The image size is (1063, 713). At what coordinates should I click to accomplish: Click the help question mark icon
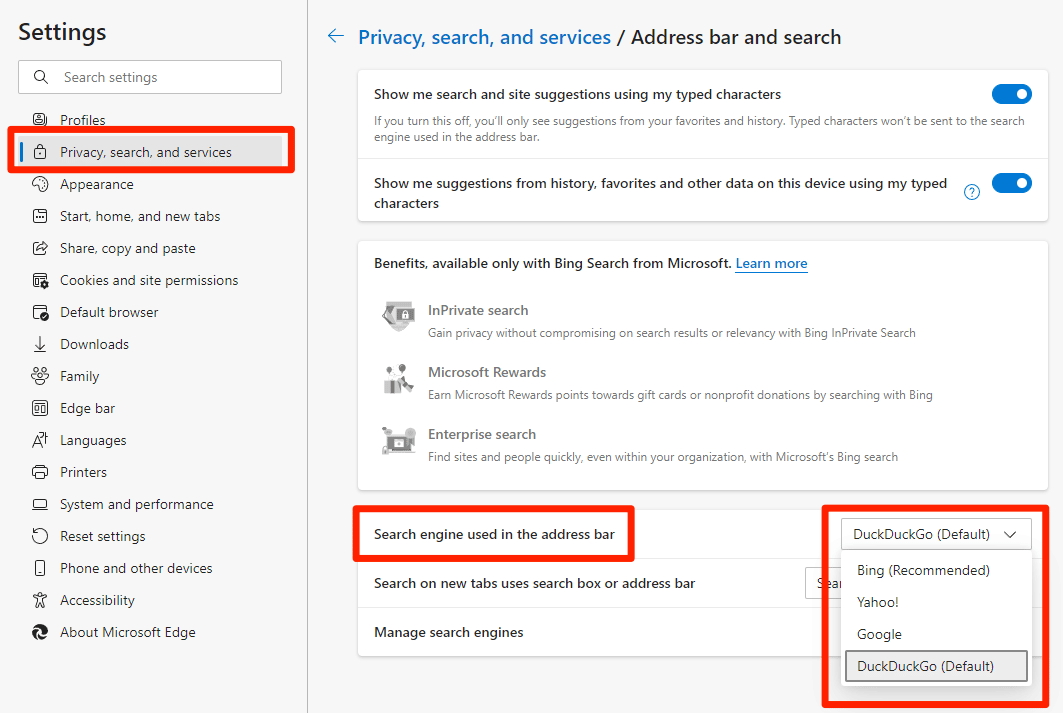[x=971, y=192]
